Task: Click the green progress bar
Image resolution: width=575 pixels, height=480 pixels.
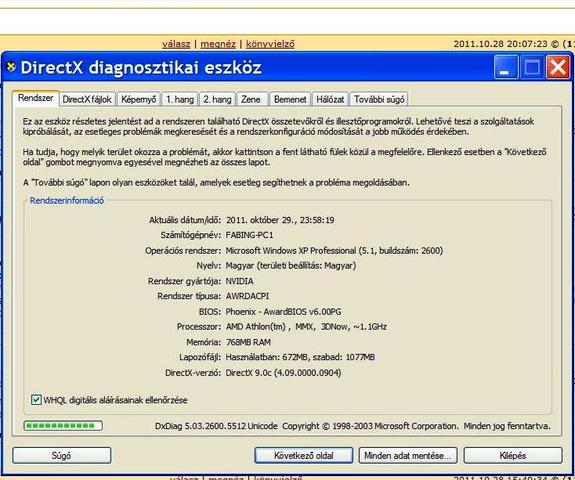Action: (63, 425)
